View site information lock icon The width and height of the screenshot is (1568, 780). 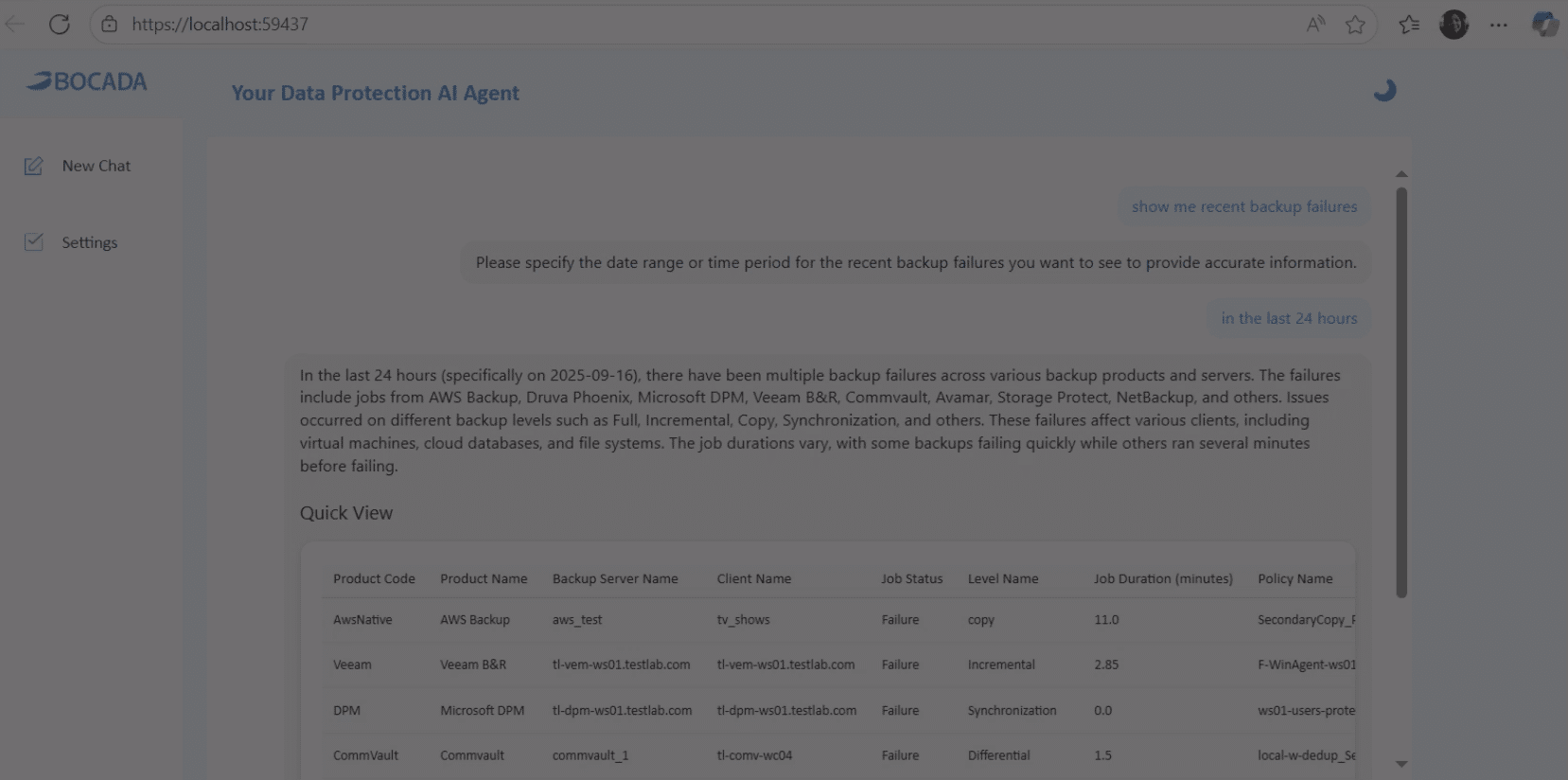coord(110,25)
